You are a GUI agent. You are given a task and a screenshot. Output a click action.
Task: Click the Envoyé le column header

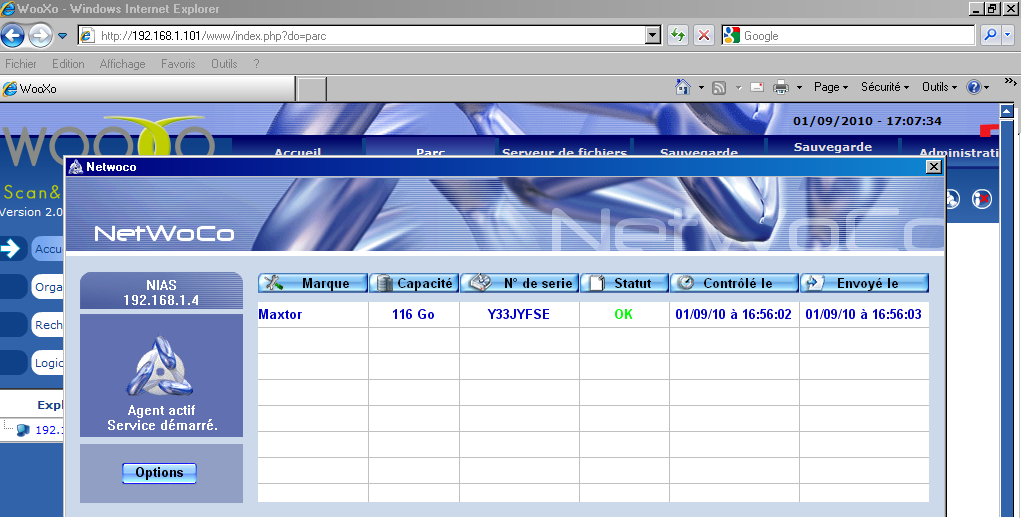[864, 283]
